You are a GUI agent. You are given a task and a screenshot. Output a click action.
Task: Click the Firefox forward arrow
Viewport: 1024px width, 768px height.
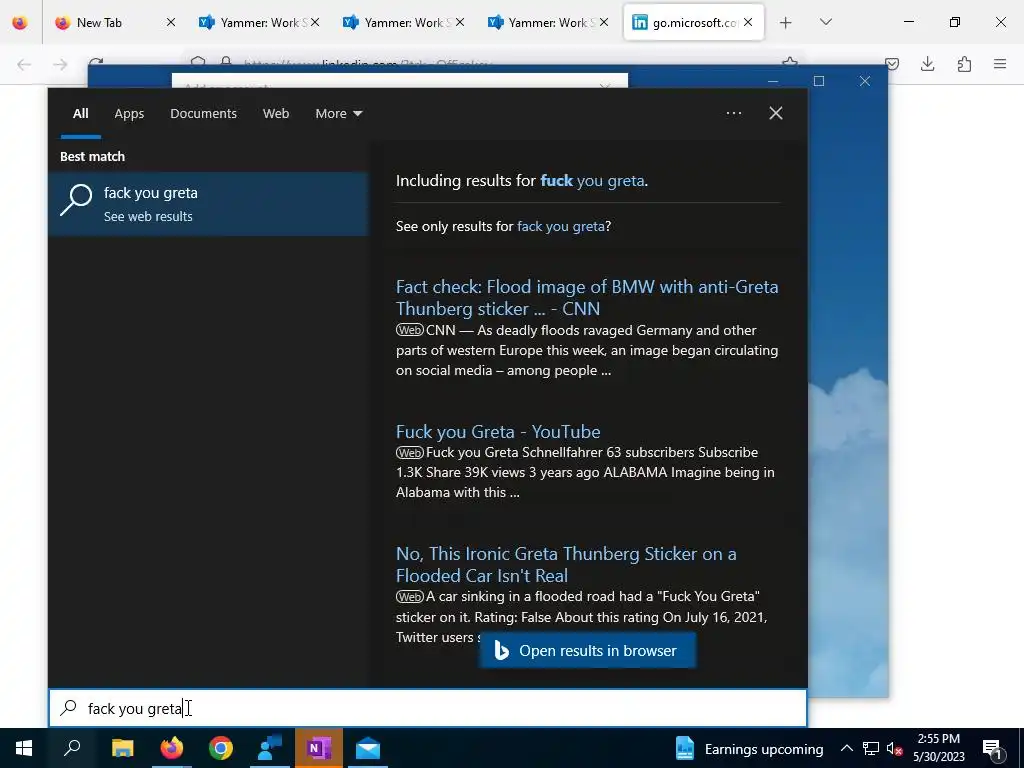pyautogui.click(x=60, y=64)
